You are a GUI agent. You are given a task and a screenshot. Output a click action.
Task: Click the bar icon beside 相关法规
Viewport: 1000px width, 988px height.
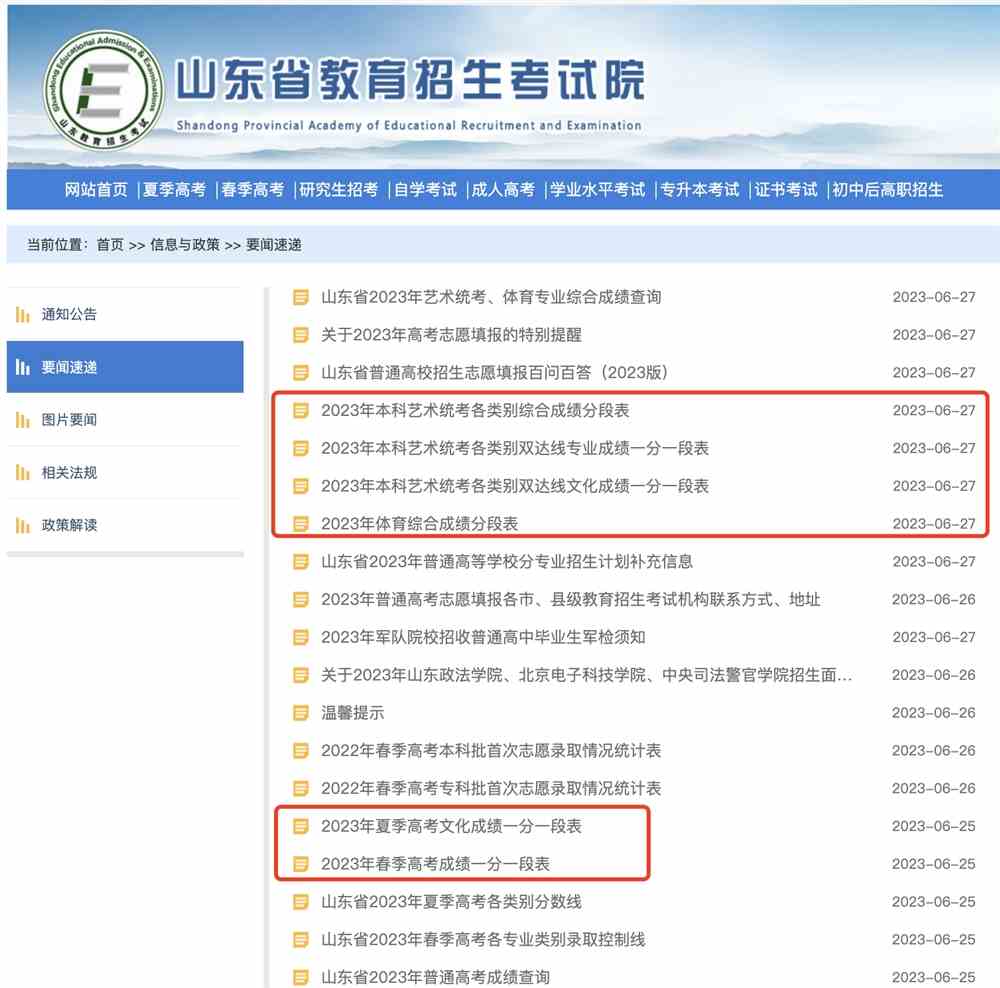22,473
